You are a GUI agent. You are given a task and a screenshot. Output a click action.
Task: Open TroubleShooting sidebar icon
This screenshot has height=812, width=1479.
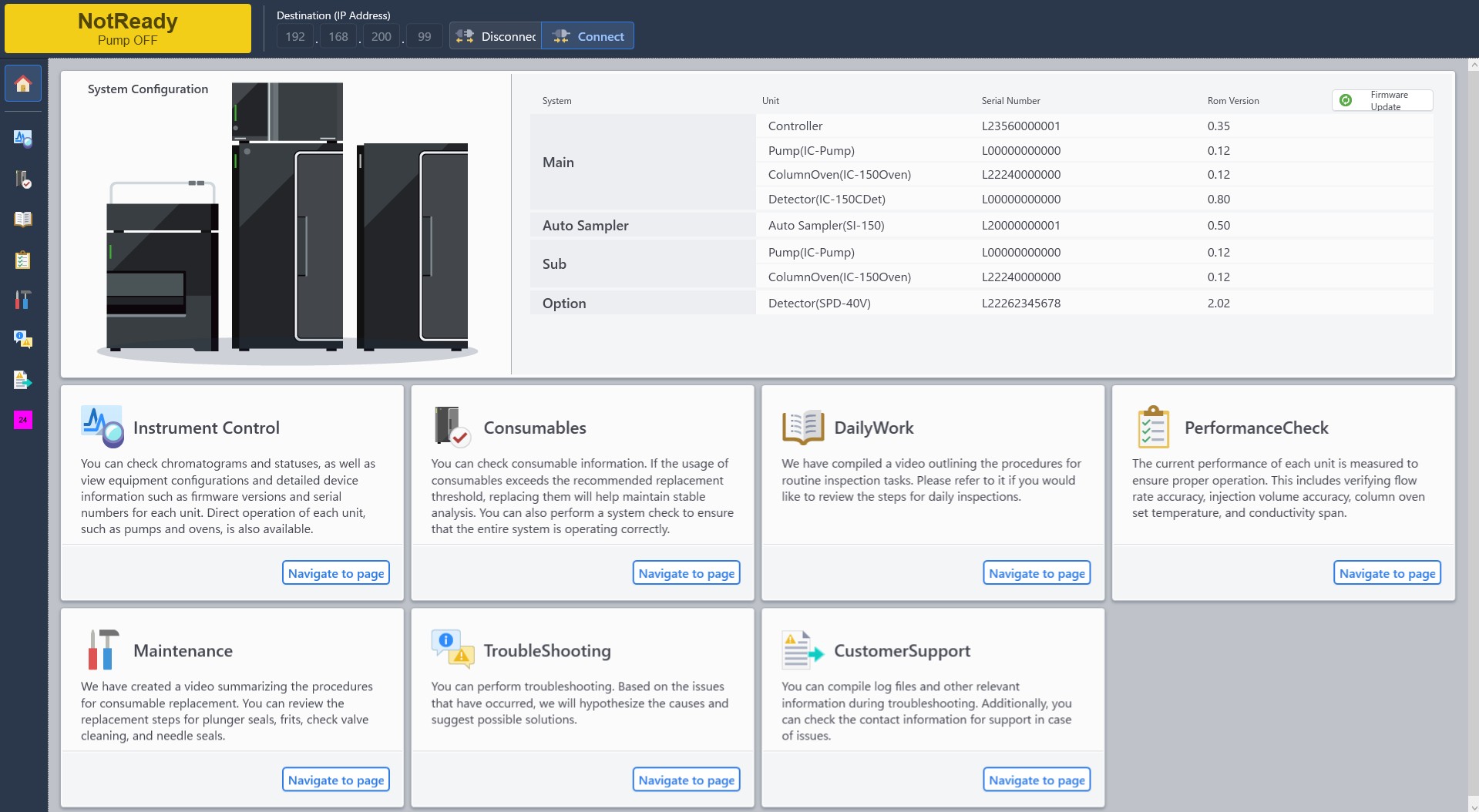click(x=23, y=340)
